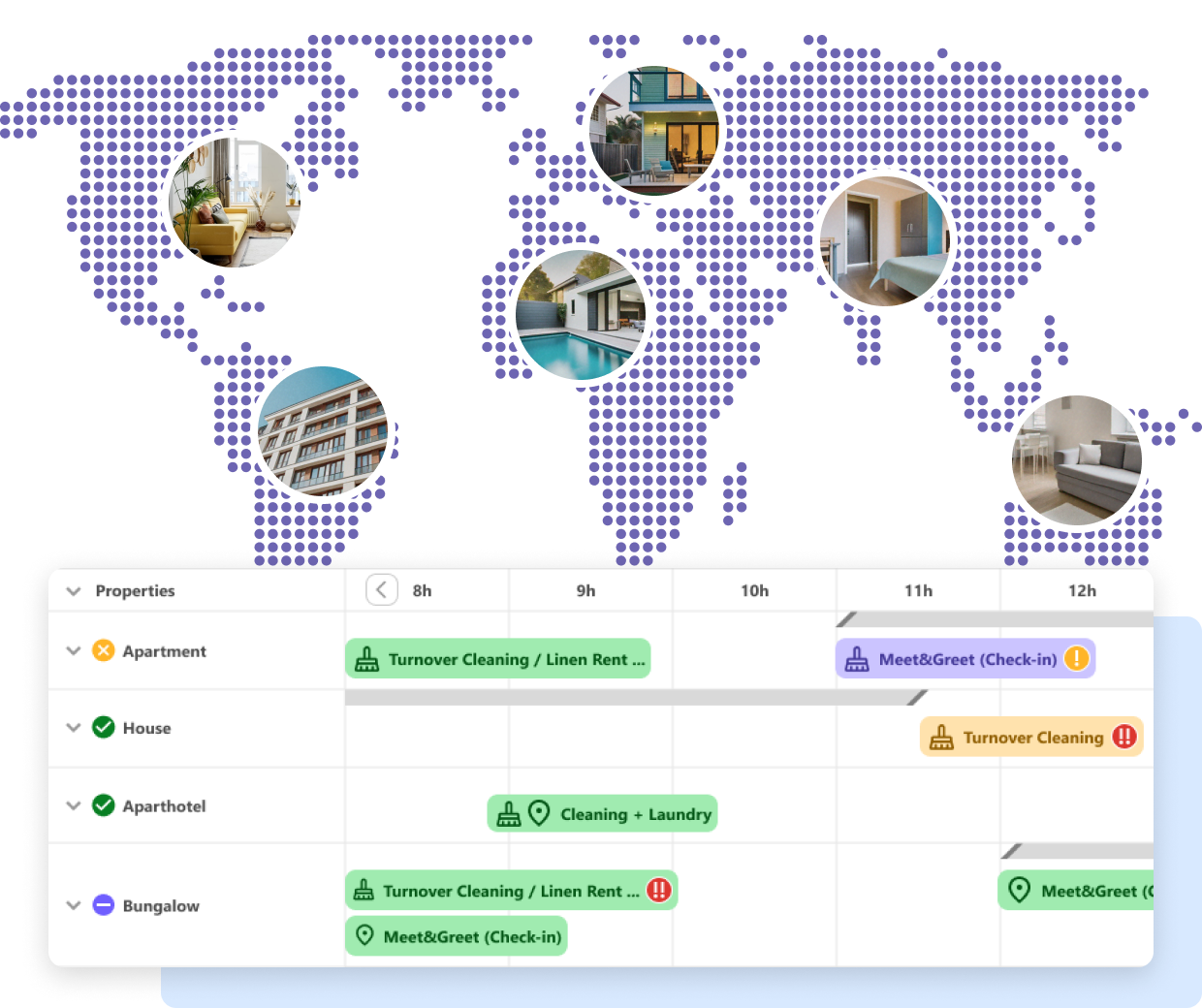Open the Bungalow Meet&Greet task at 12h

click(x=1076, y=891)
